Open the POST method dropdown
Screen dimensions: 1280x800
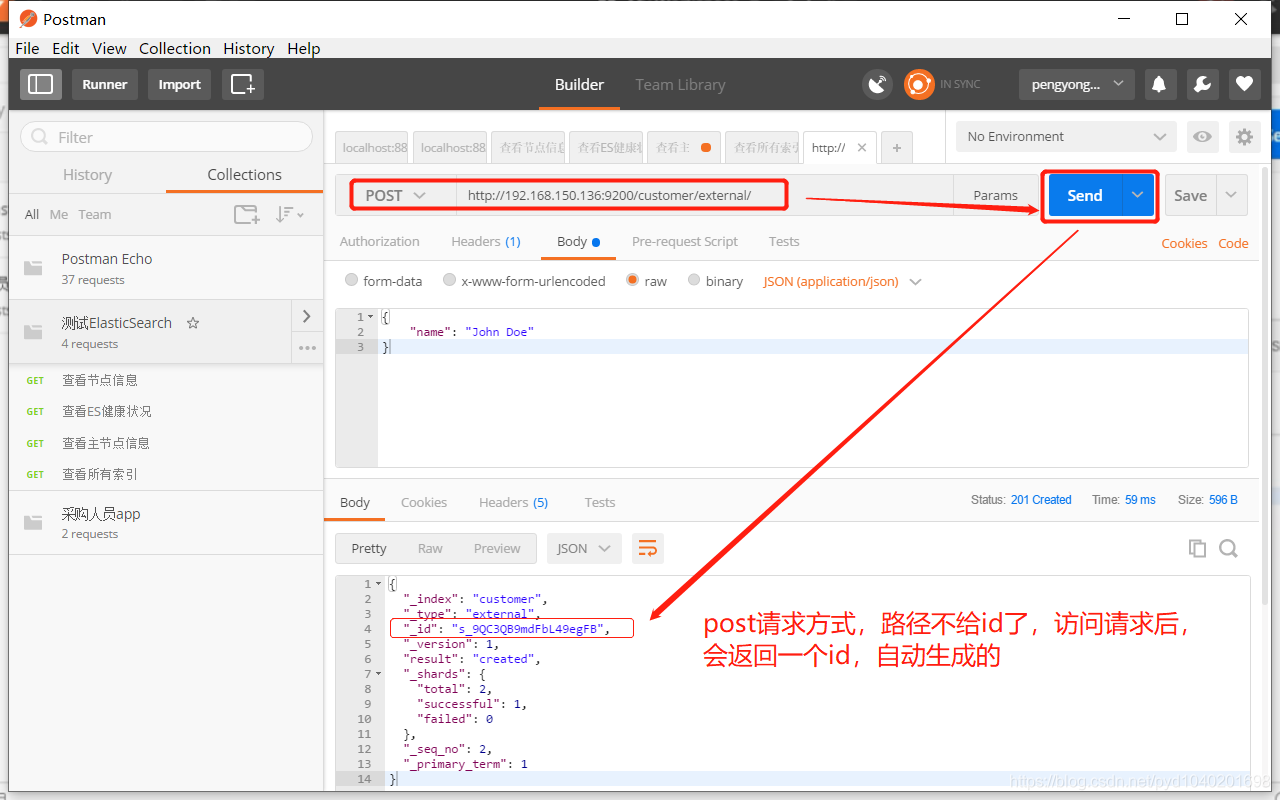395,195
